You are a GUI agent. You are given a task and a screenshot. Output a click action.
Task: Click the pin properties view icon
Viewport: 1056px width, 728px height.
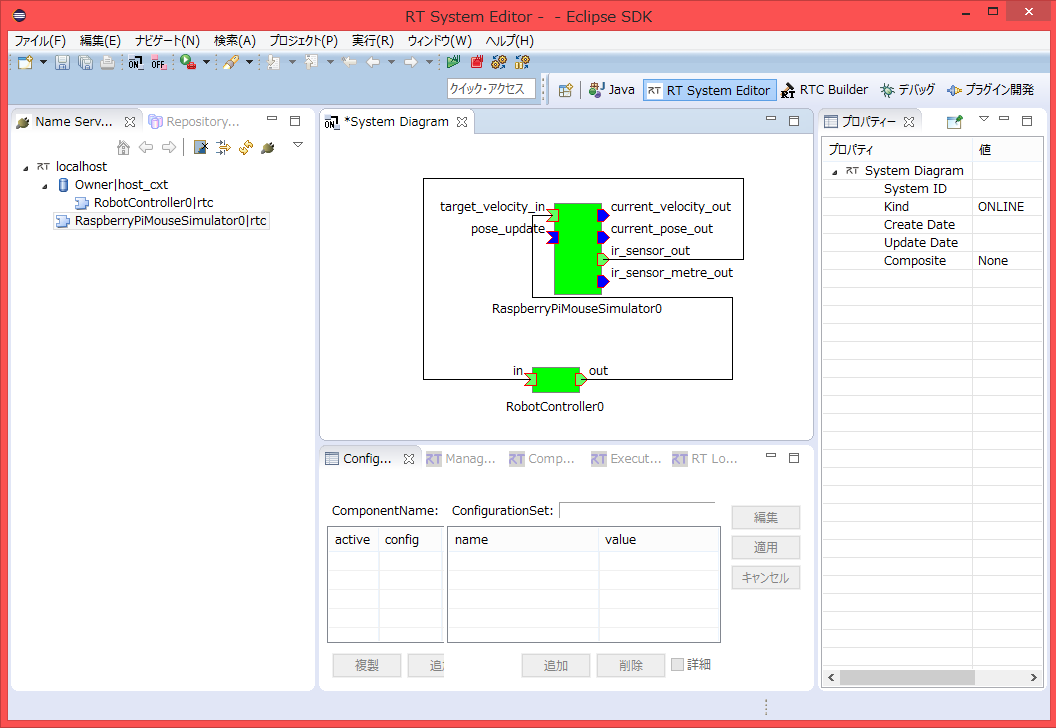click(954, 122)
